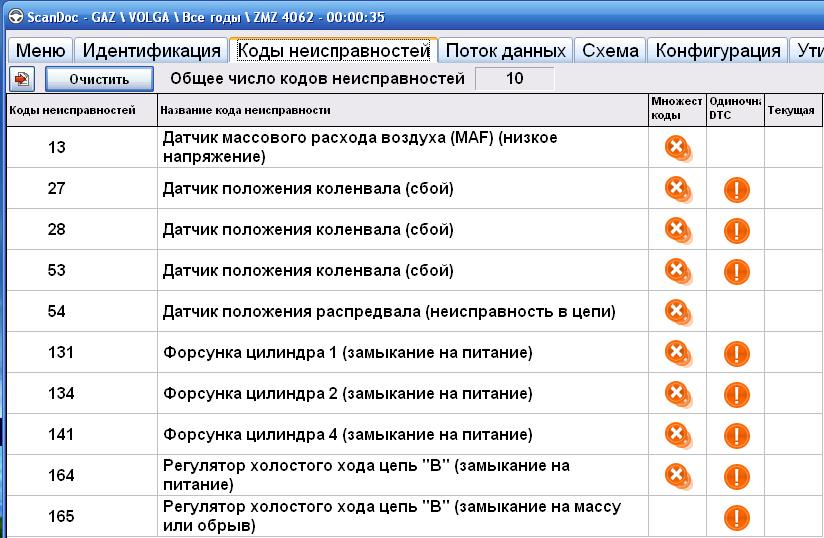The height and width of the screenshot is (538, 824).
Task: Click multiple-codes X icon for code 27
Action: click(x=677, y=189)
